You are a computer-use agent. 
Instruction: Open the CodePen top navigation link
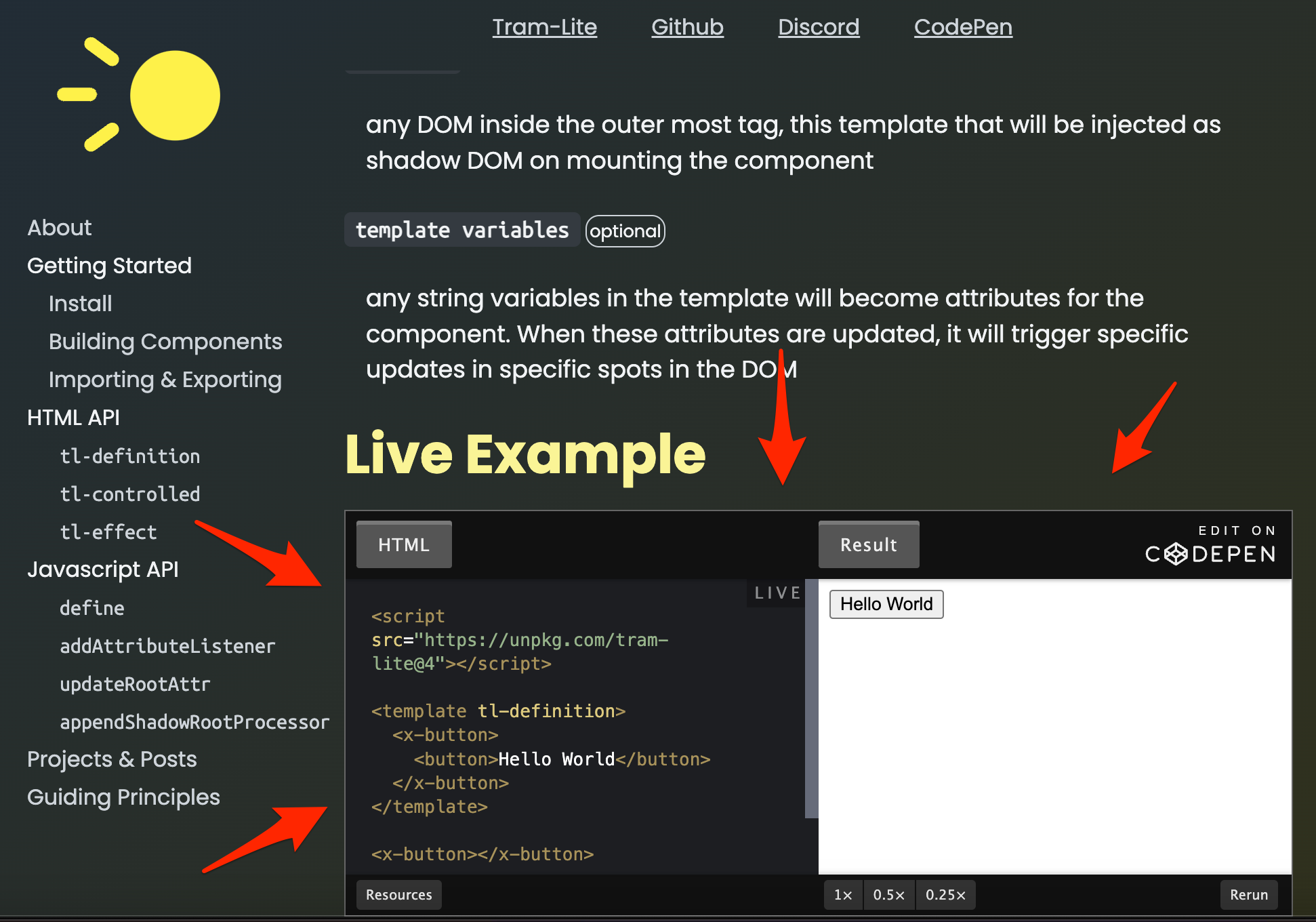pos(963,27)
